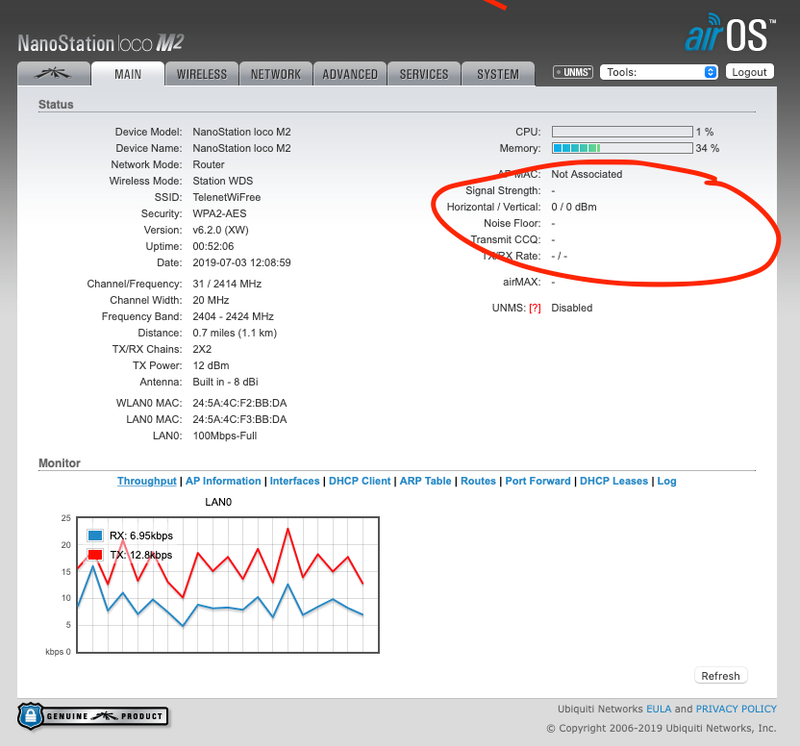The width and height of the screenshot is (800, 746).
Task: Open the EULA link
Action: tap(659, 709)
